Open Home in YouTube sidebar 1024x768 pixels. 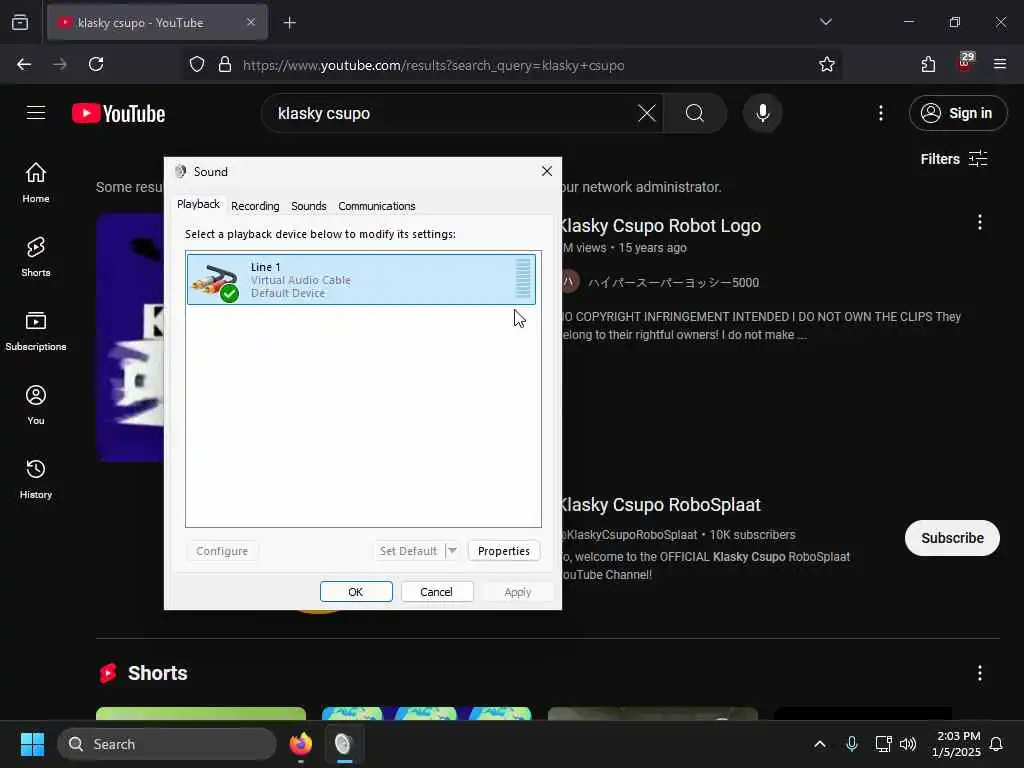coord(36,183)
